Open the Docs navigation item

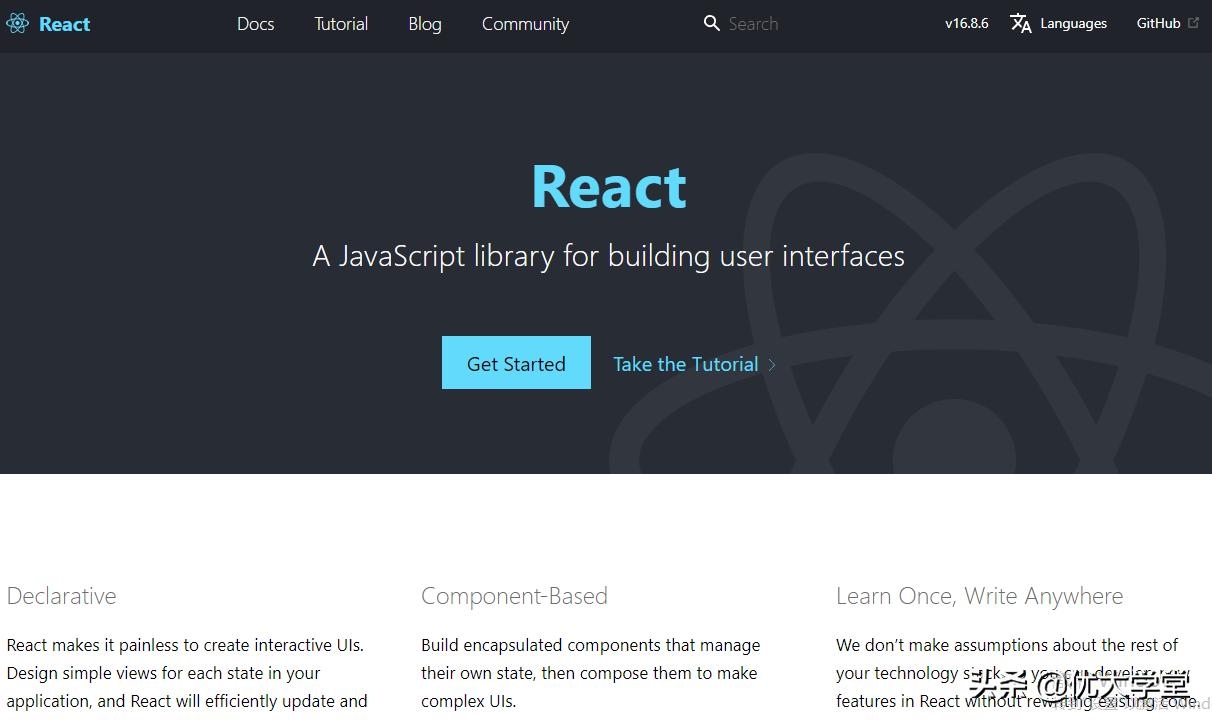tap(255, 24)
